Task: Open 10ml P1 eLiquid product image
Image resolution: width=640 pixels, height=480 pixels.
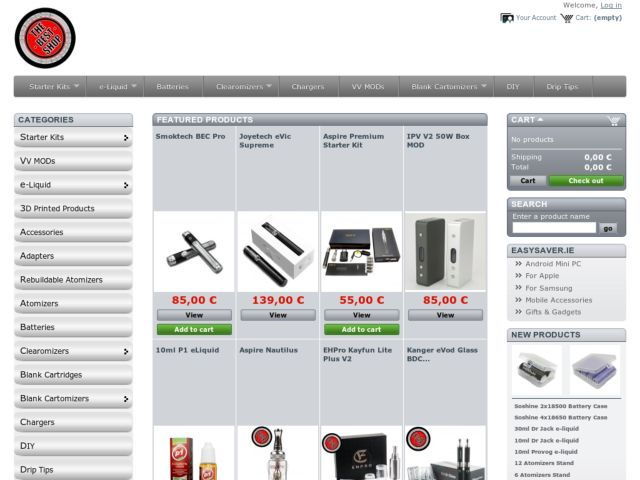Action: pyautogui.click(x=194, y=453)
